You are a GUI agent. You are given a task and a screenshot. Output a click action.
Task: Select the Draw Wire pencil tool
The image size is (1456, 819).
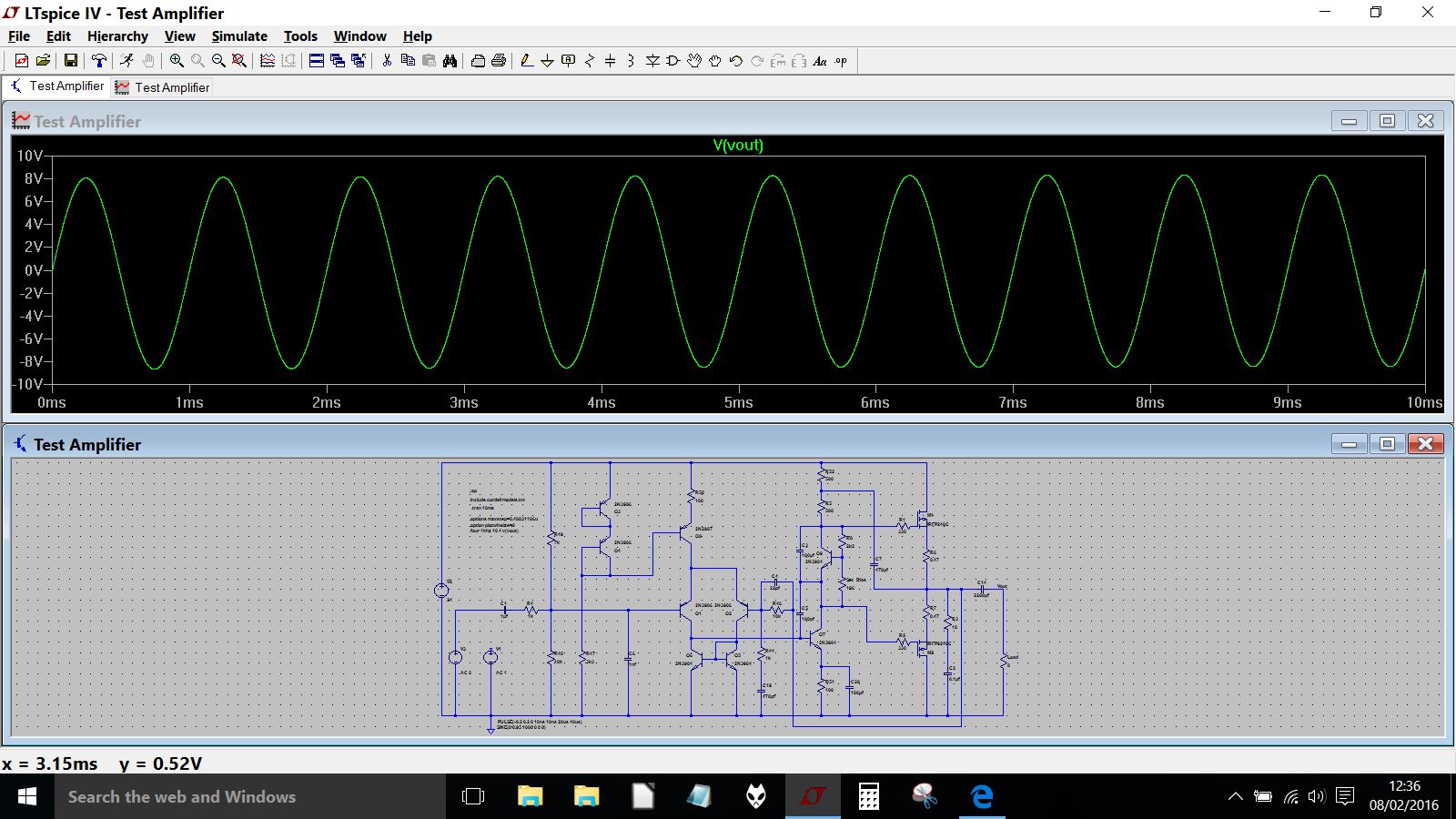click(x=526, y=61)
